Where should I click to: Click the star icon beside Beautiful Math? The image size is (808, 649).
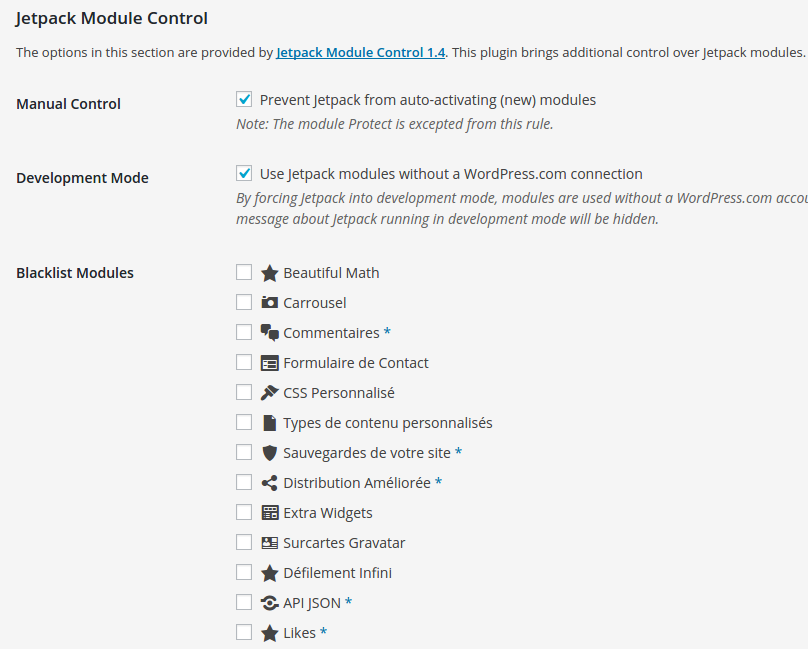tap(269, 273)
